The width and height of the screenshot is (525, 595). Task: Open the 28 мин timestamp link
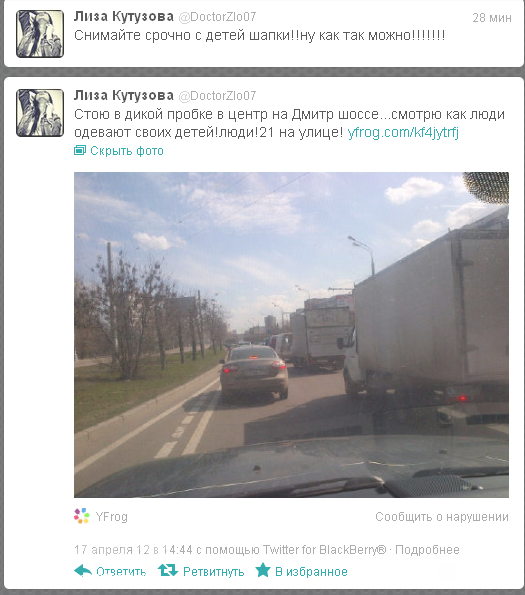click(x=492, y=18)
